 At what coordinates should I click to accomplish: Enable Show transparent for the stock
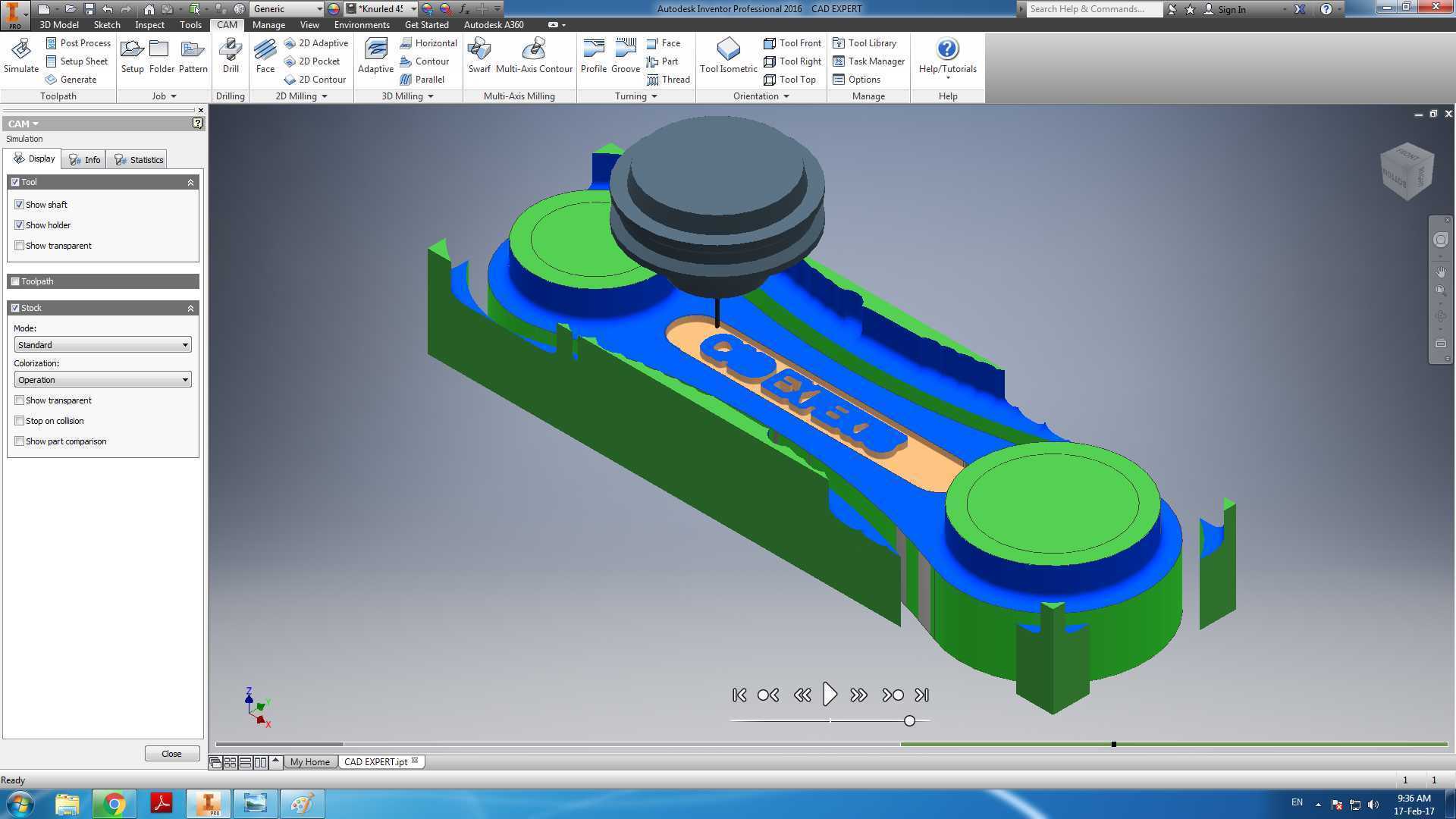[20, 400]
